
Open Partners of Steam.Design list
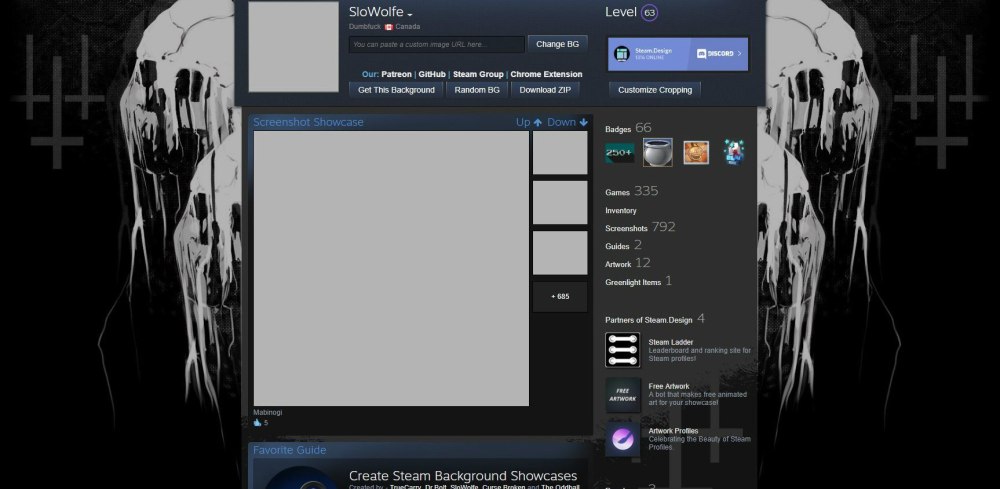point(655,319)
